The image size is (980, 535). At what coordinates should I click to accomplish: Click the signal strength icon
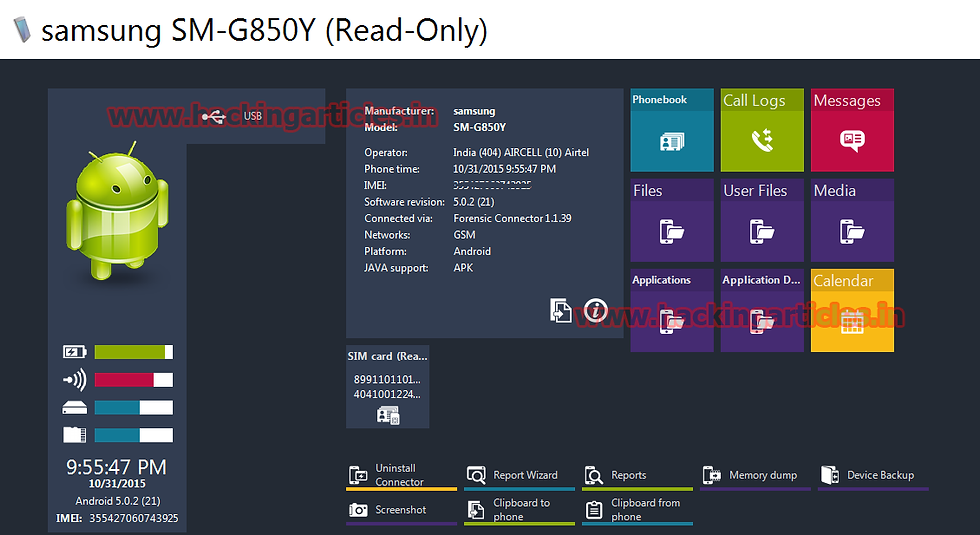74,379
